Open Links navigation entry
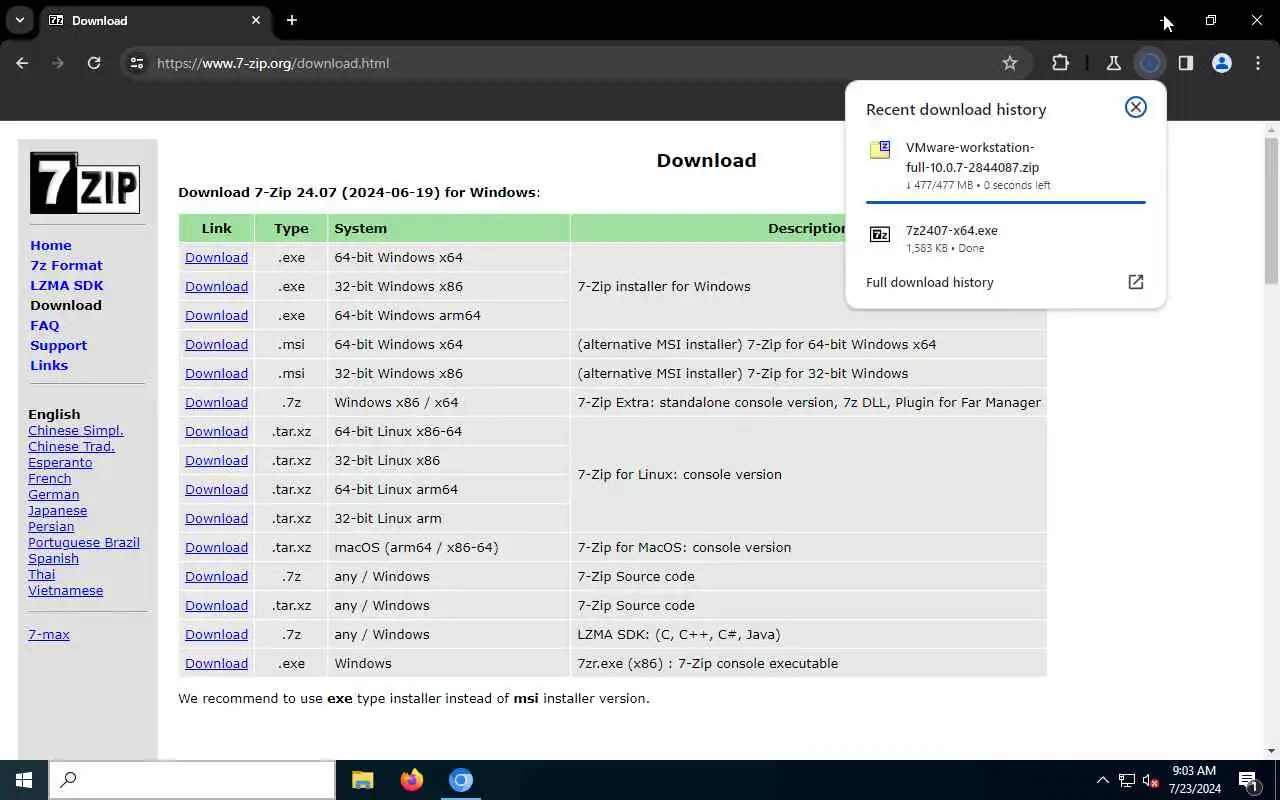1280x800 pixels. point(49,365)
